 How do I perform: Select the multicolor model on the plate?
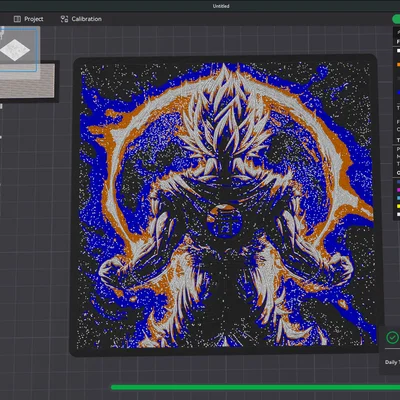click(227, 204)
